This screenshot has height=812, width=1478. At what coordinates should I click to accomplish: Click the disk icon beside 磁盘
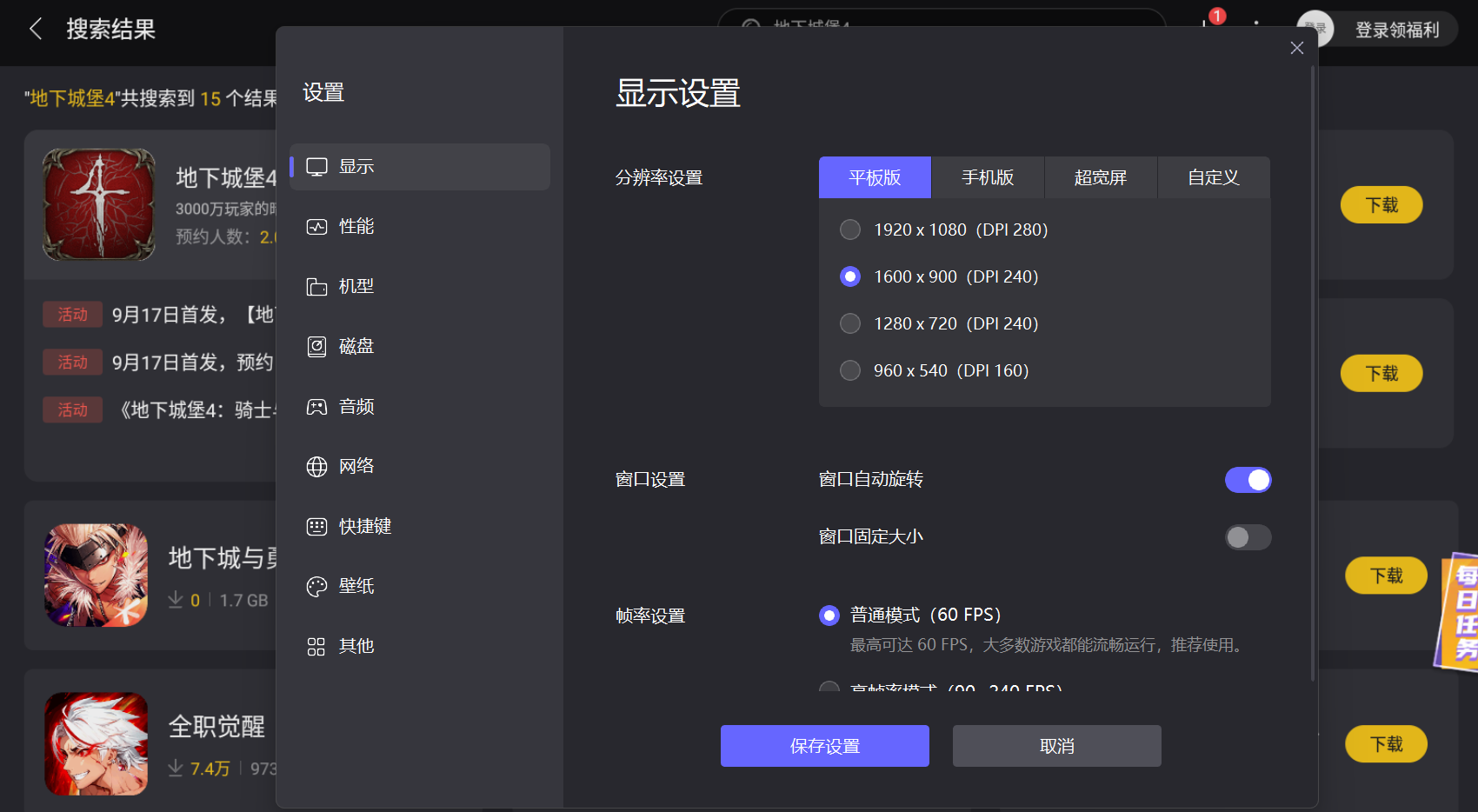(316, 347)
